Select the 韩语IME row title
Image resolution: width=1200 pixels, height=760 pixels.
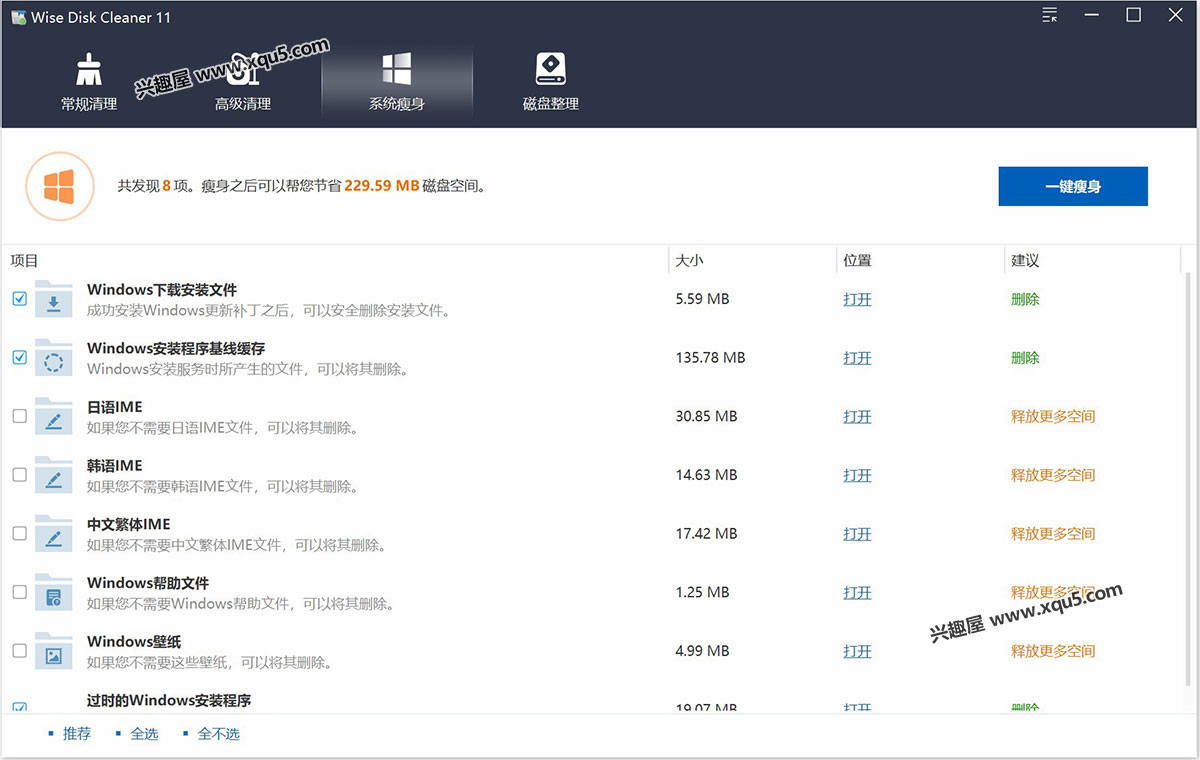[115, 465]
